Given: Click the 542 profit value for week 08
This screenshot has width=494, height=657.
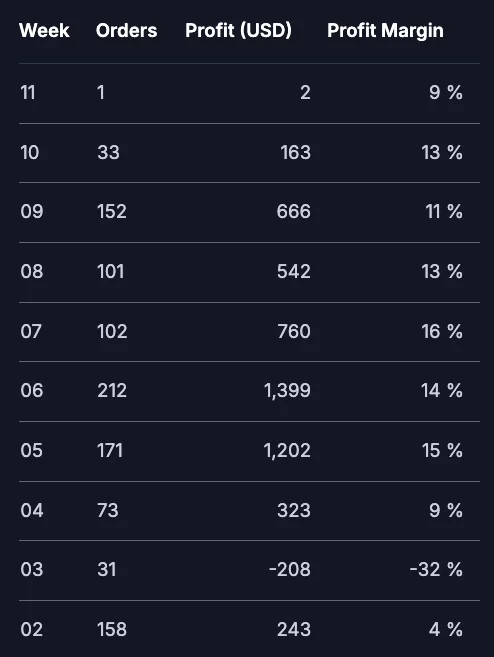Looking at the screenshot, I should coord(294,272).
